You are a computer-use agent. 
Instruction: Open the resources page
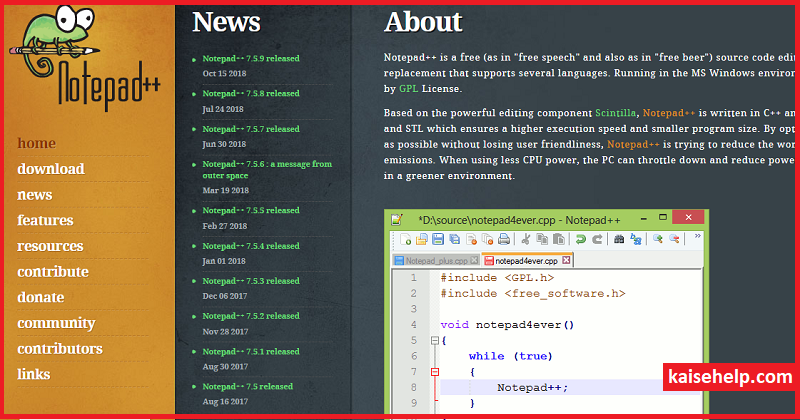(x=51, y=246)
